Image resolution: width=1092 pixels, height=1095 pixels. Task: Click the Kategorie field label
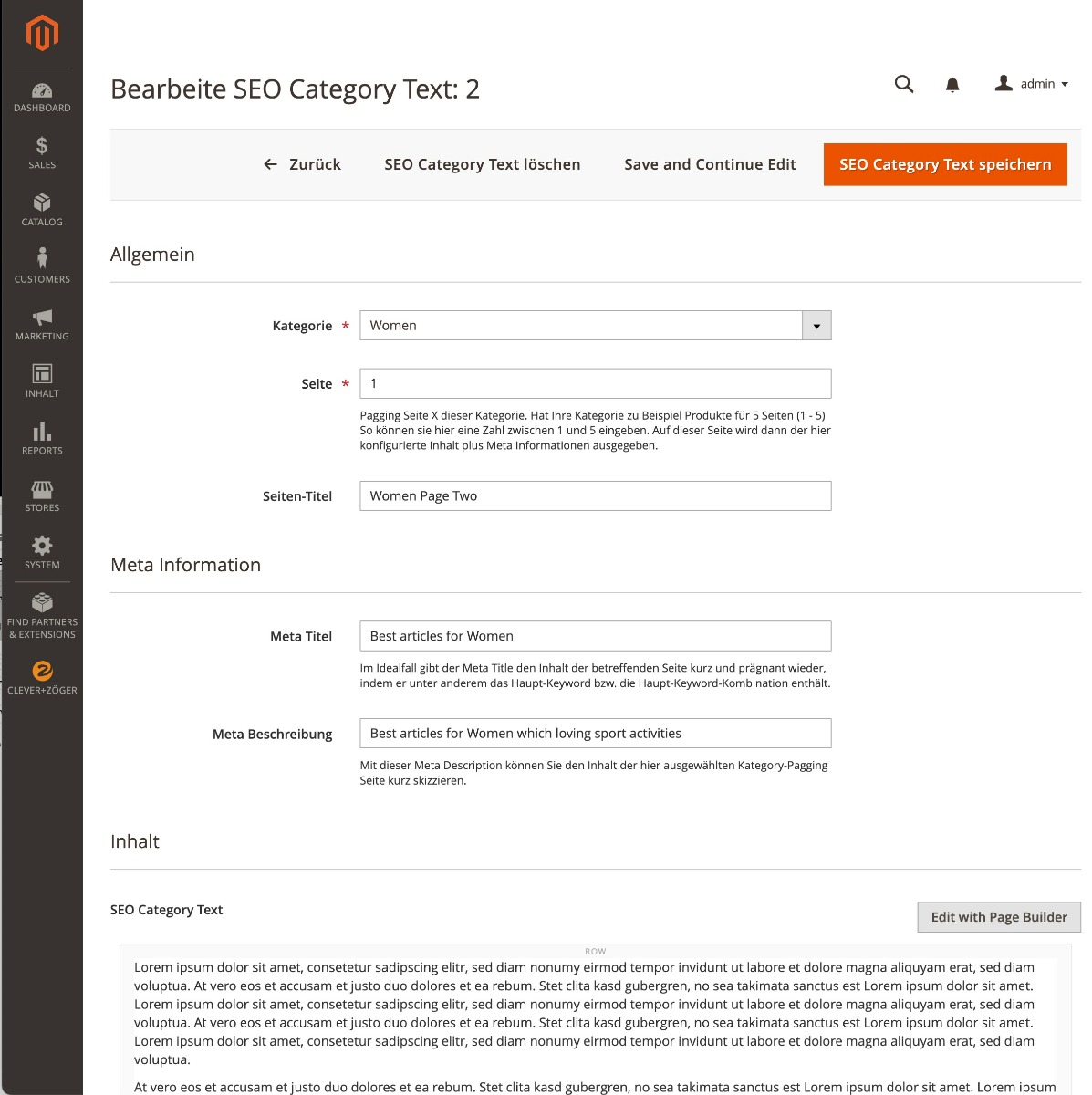(x=302, y=326)
